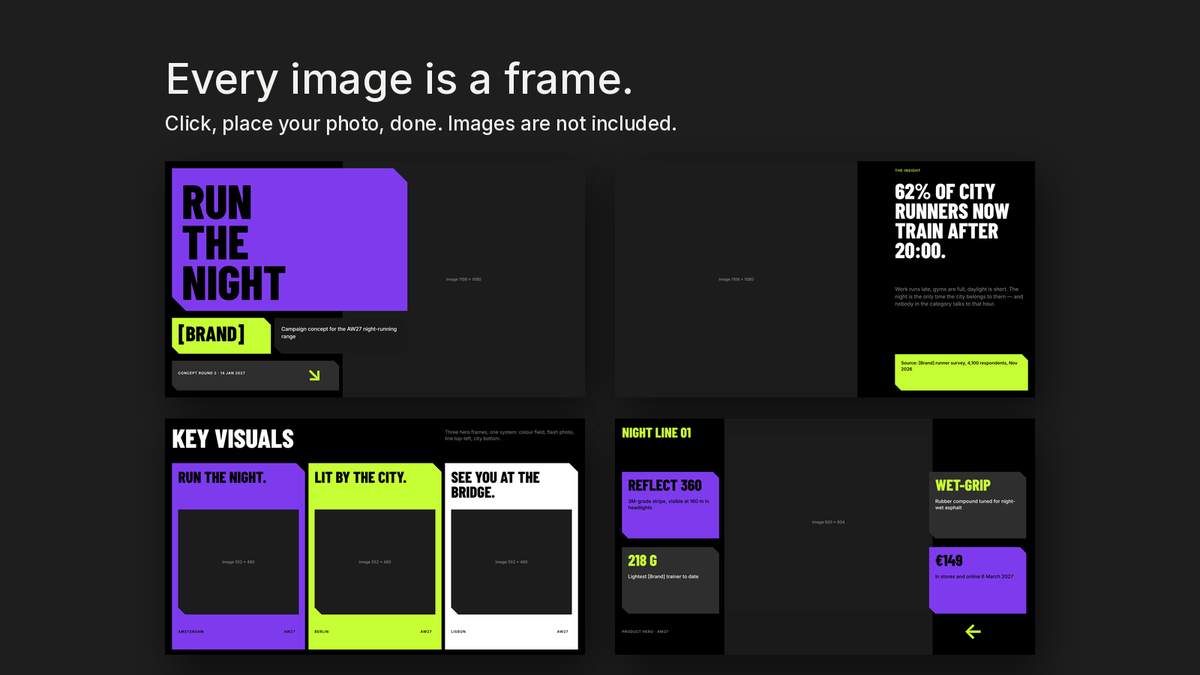Click the BERLIN caption
This screenshot has height=675, width=1200.
(x=322, y=632)
